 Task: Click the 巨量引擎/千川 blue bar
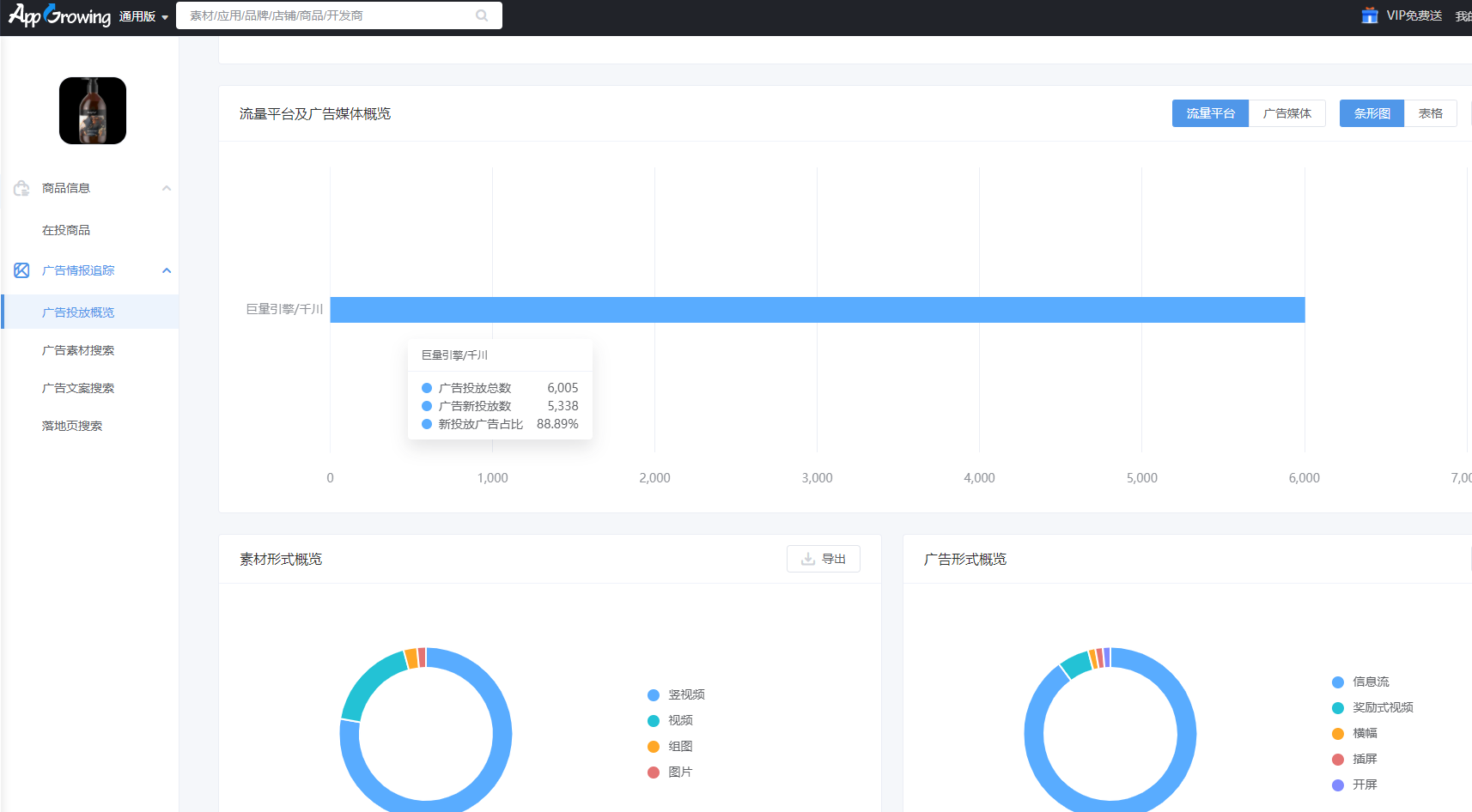coord(818,310)
